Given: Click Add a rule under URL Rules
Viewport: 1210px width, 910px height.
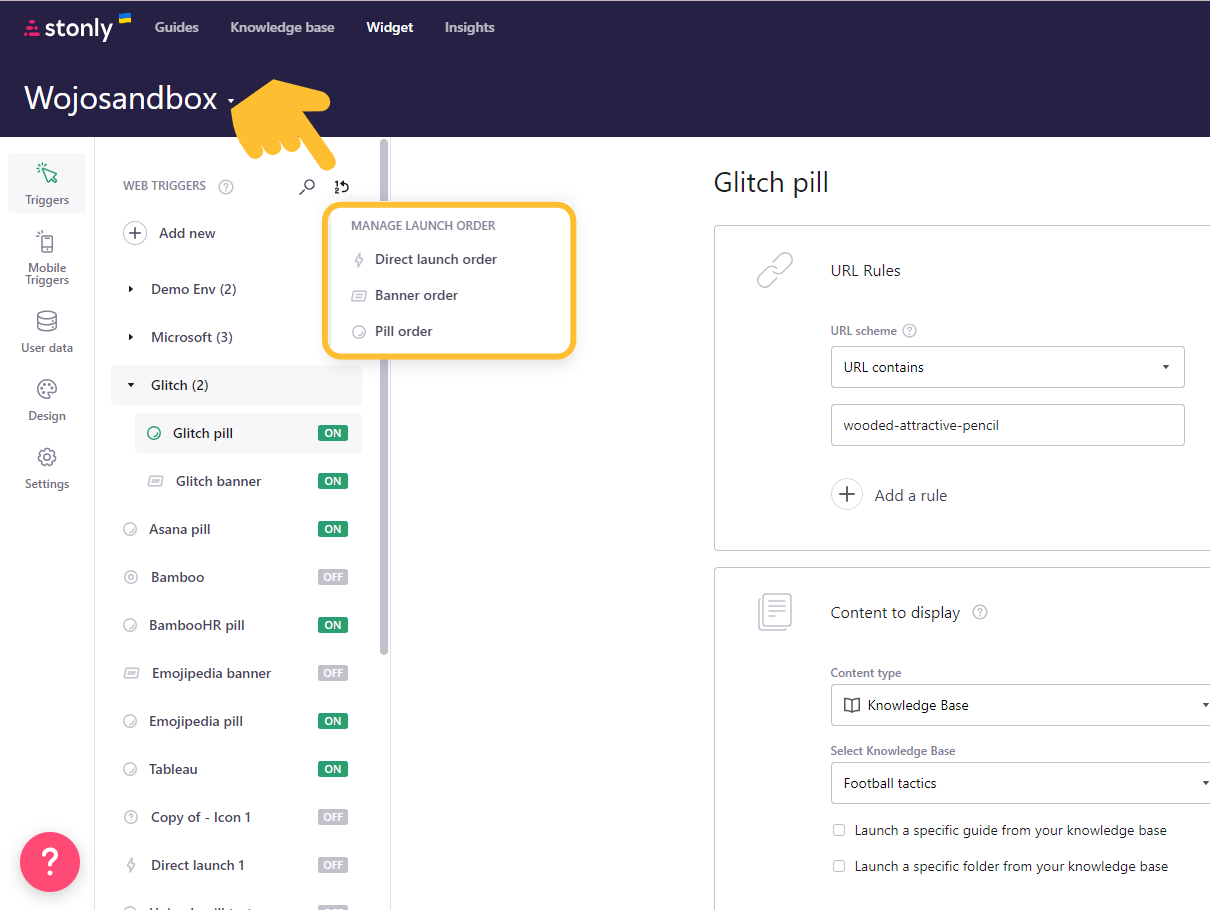Looking at the screenshot, I should point(889,494).
